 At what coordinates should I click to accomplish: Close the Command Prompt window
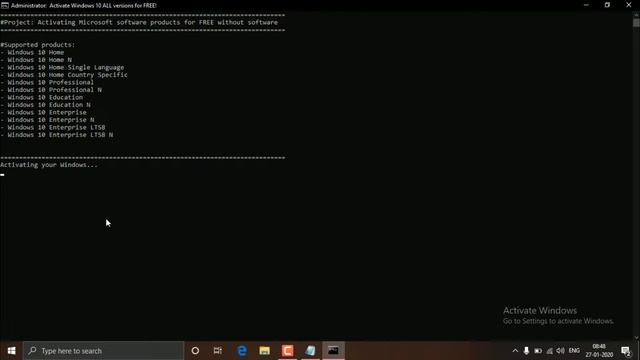click(629, 5)
